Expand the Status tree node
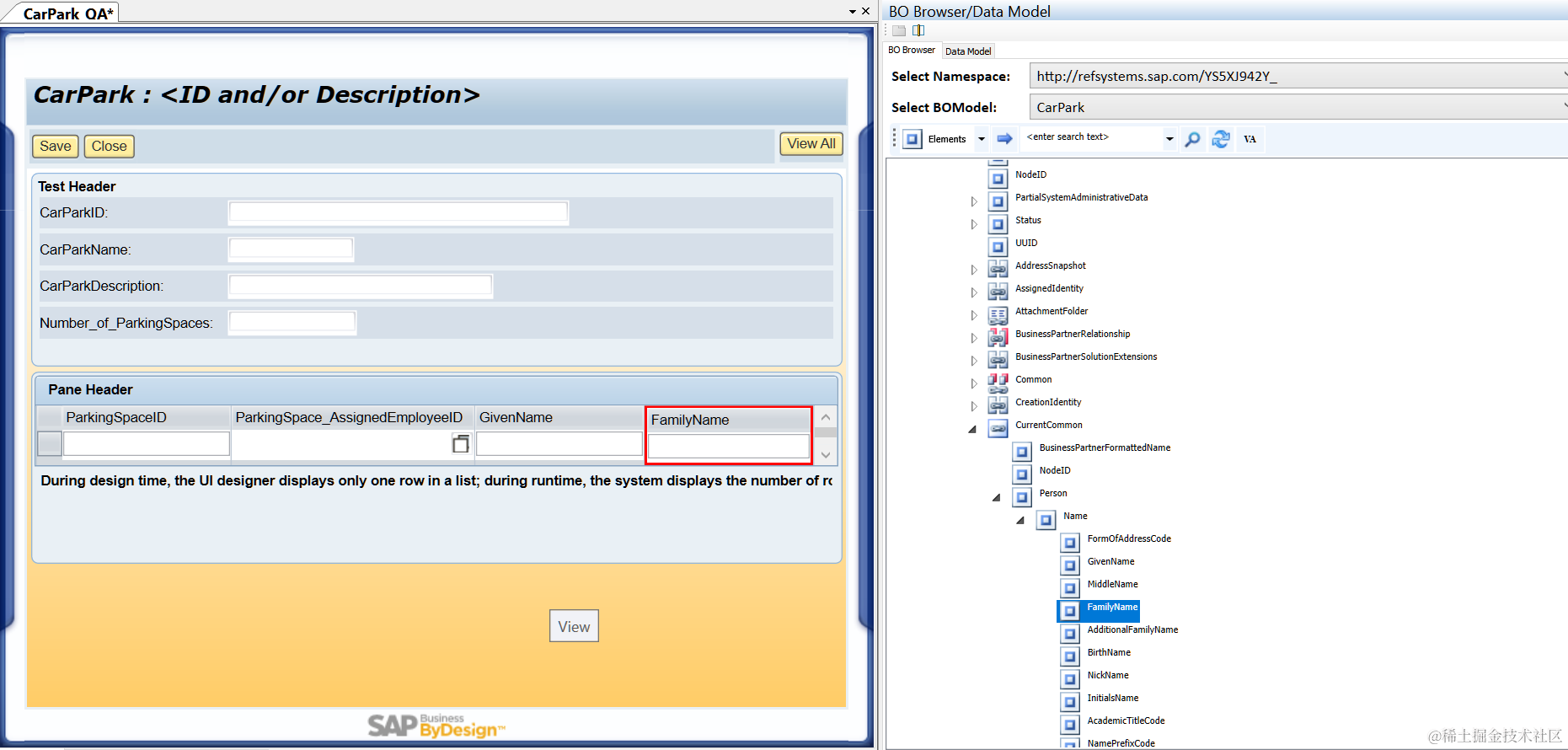 point(974,224)
